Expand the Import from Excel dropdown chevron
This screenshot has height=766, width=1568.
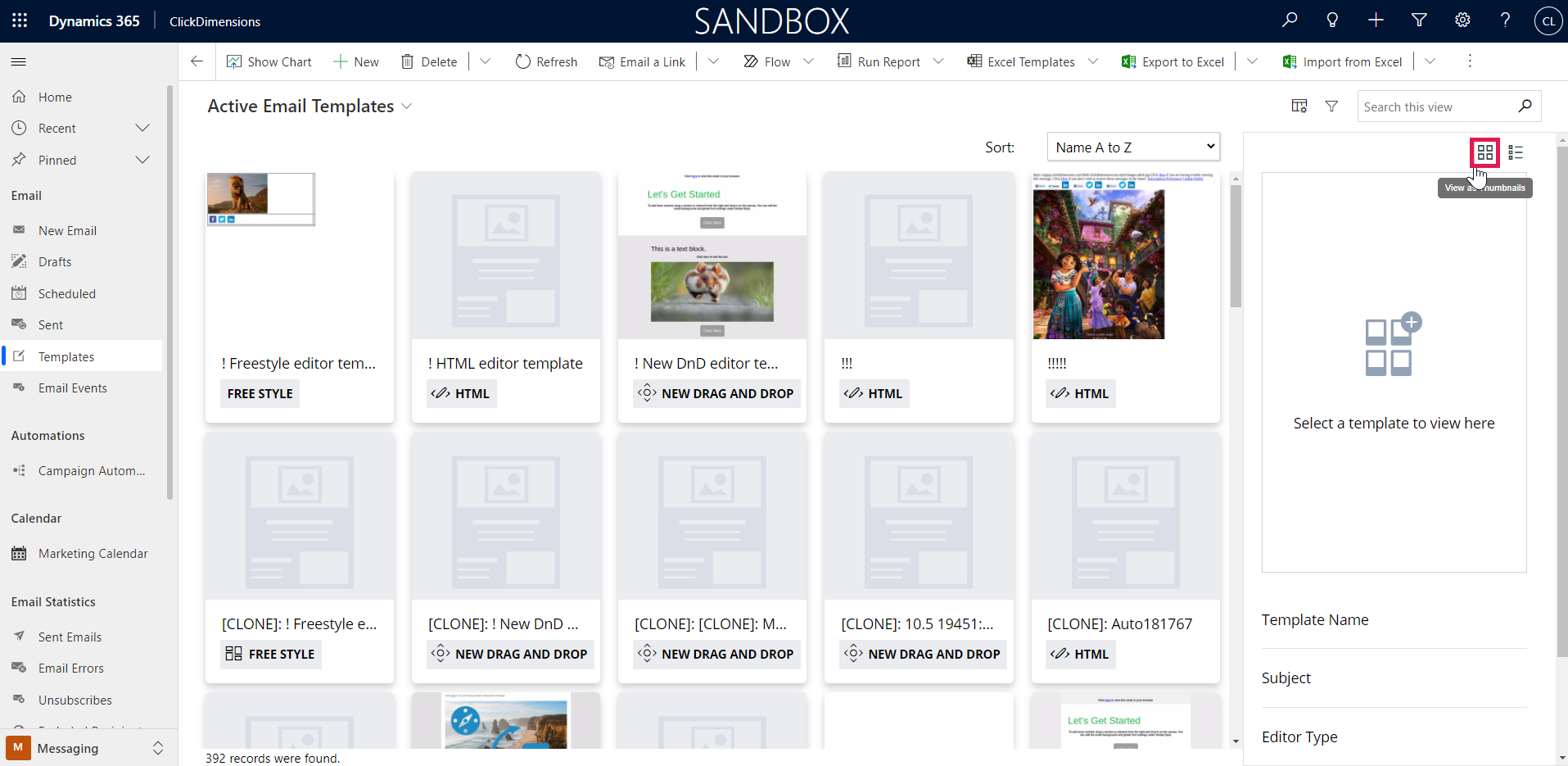[x=1430, y=61]
